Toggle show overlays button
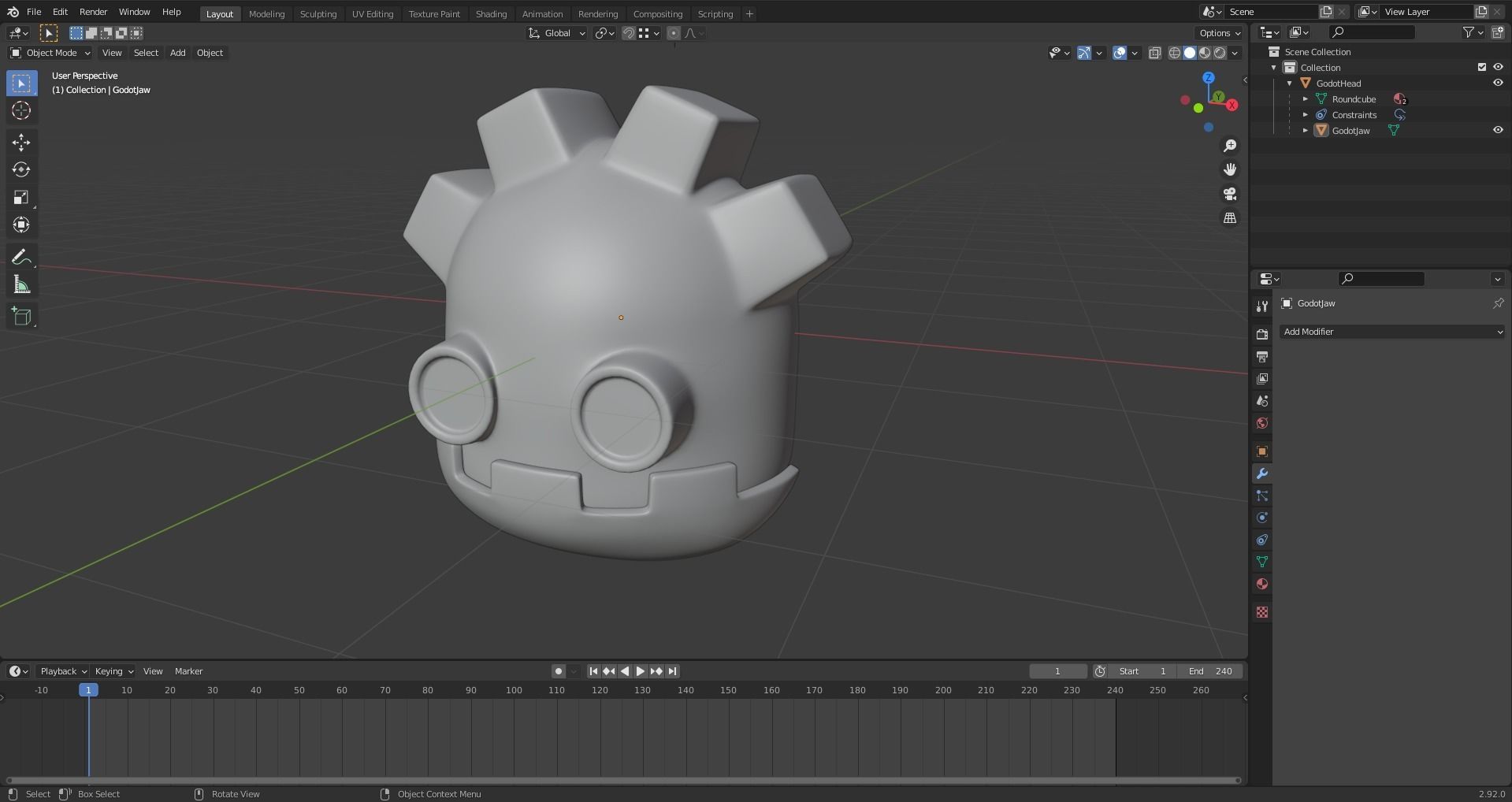This screenshot has width=1512, height=802. click(1119, 53)
